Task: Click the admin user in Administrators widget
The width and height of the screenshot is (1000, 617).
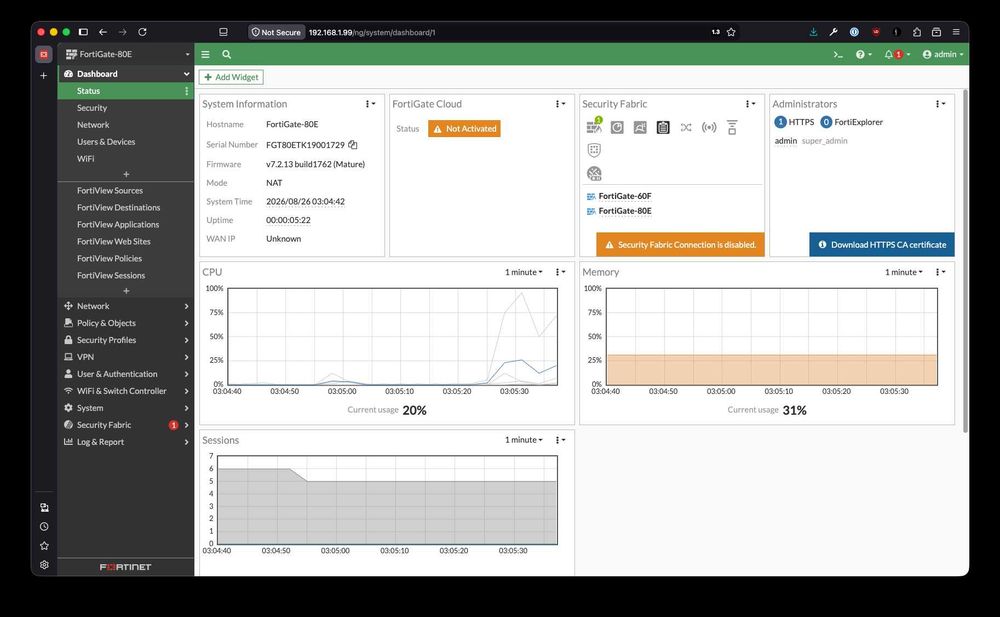Action: [786, 141]
